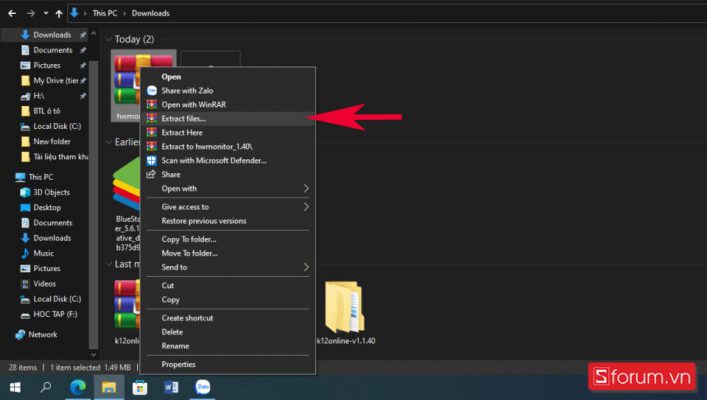Screen dimensions: 707x400
Task: Open Microsoft Edge from the taskbar
Action: point(77,386)
